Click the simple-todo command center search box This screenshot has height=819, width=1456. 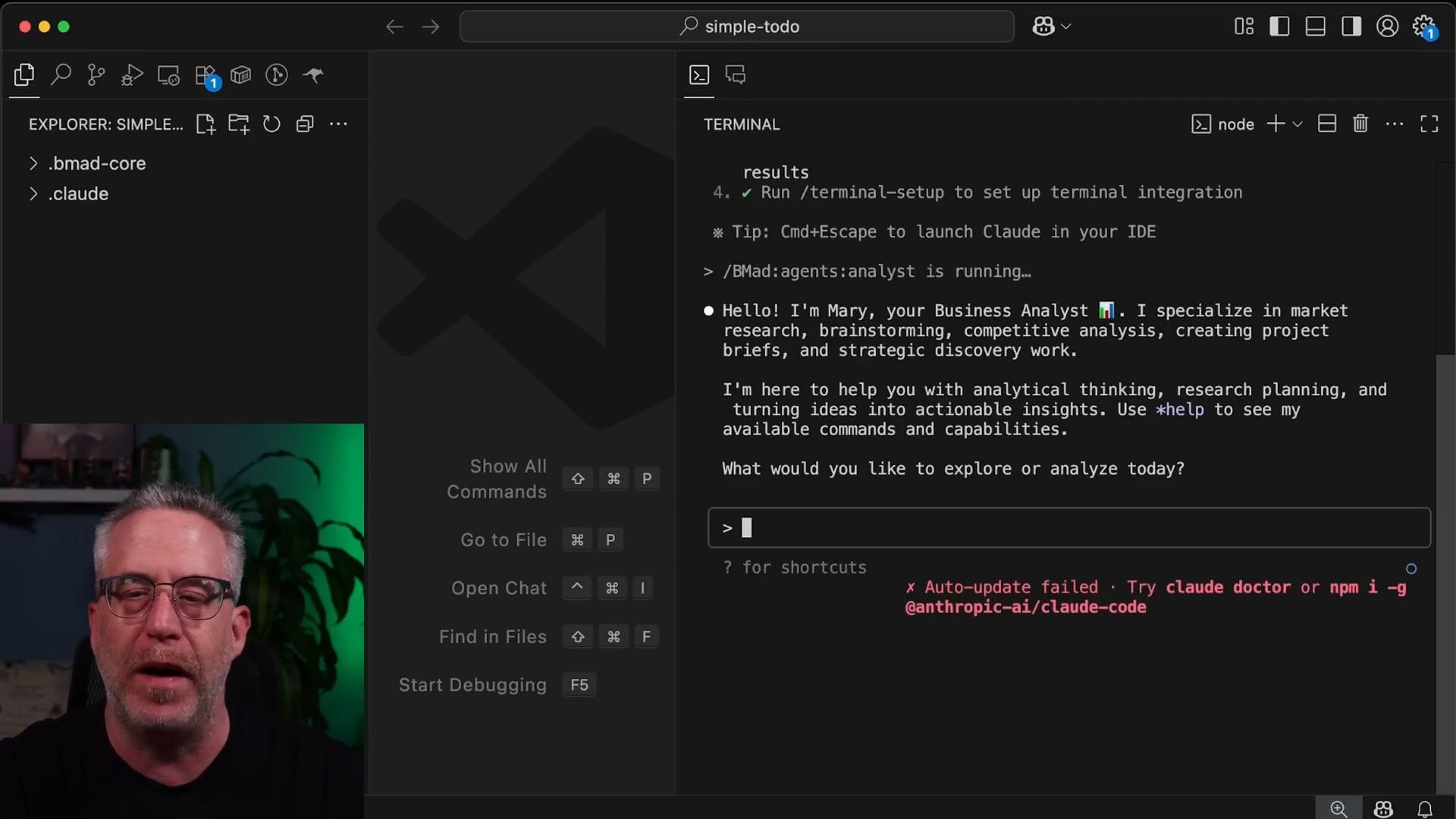coord(737,27)
